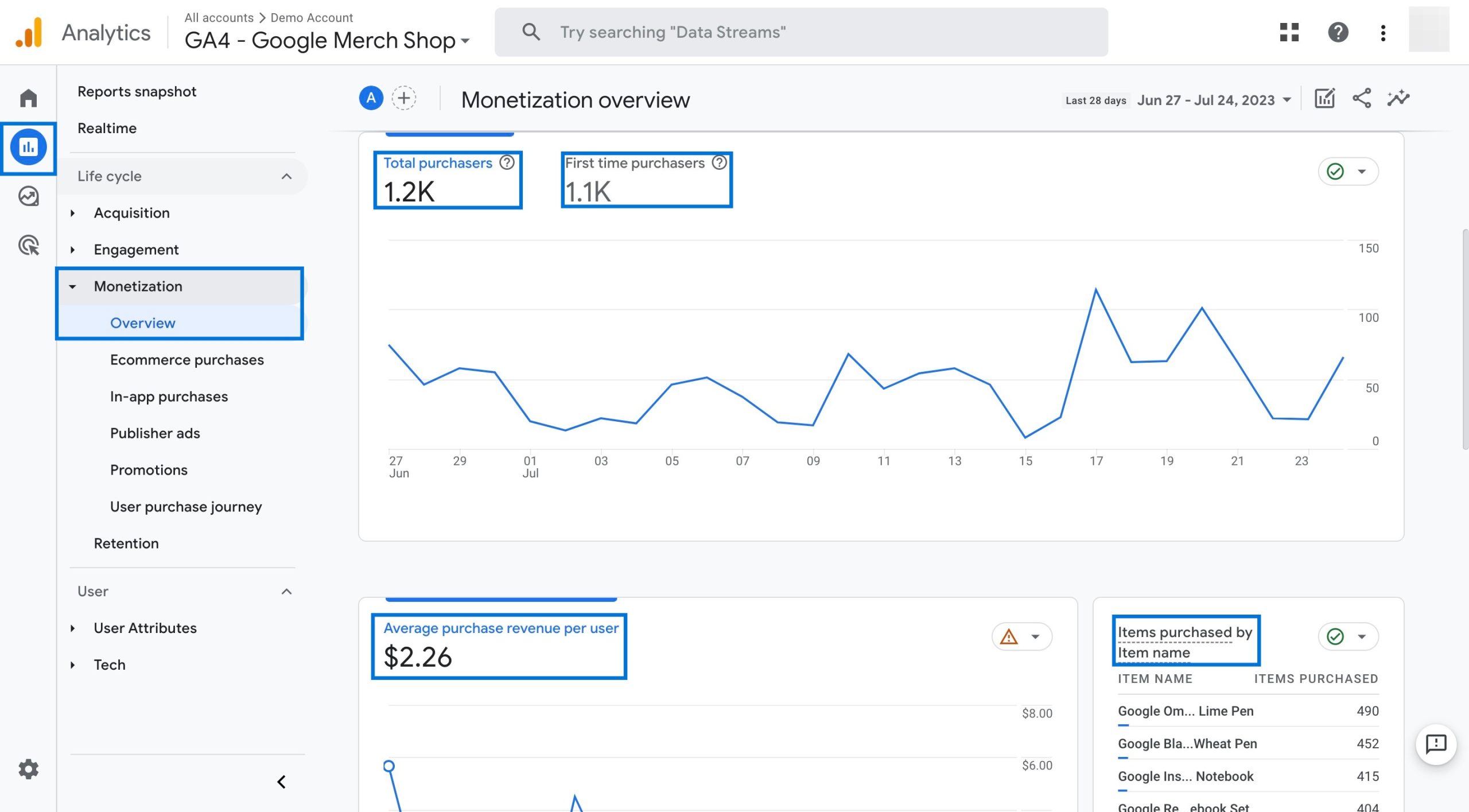Select Average purchase revenue per user metric
This screenshot has width=1469, height=812.
point(499,646)
